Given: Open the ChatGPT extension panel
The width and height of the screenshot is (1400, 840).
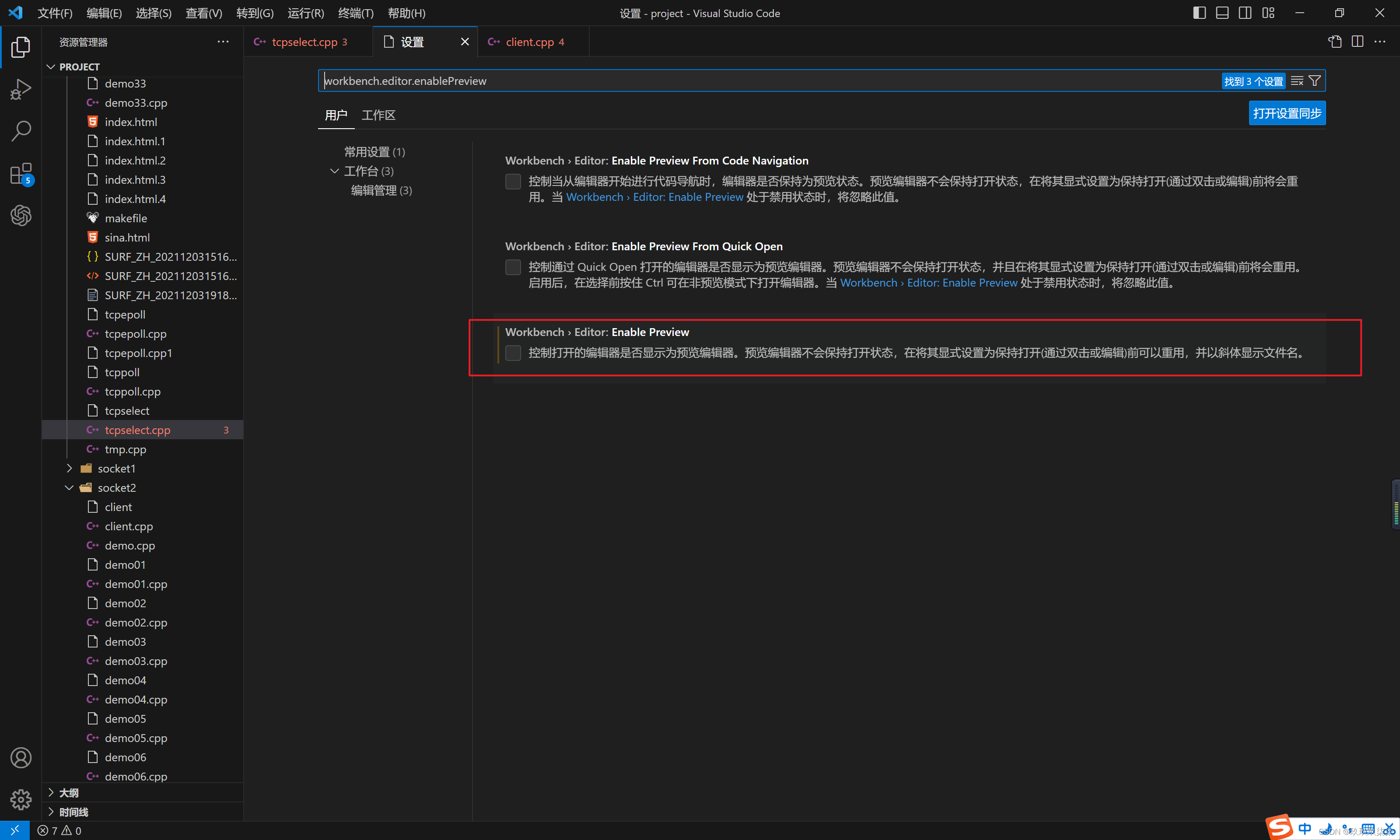Looking at the screenshot, I should 21,216.
